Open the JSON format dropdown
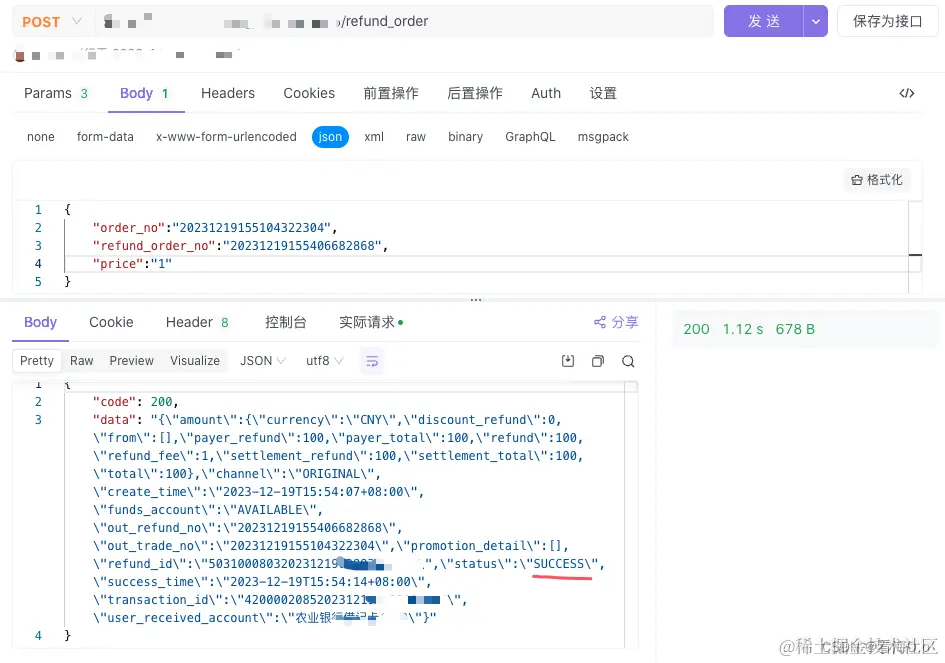The image size is (945, 663). [262, 360]
